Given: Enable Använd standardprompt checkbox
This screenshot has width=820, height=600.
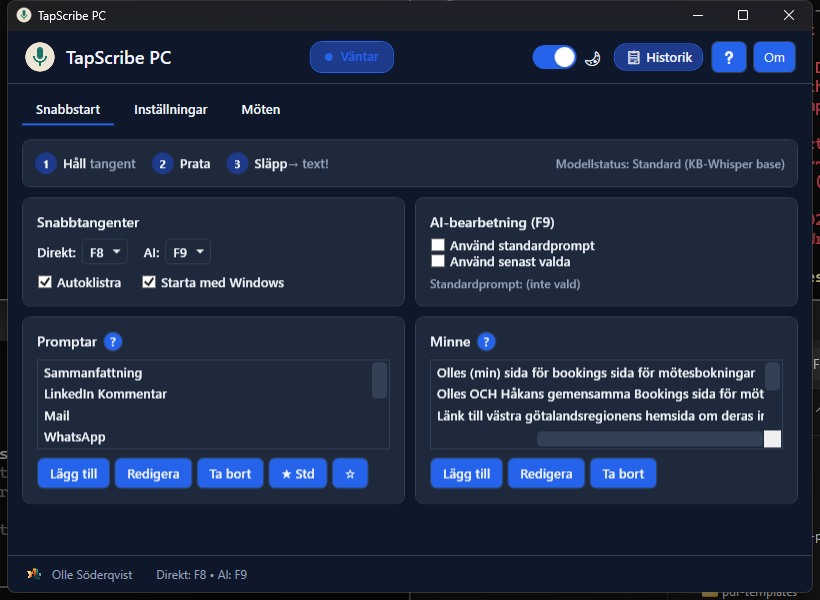Looking at the screenshot, I should click(438, 245).
